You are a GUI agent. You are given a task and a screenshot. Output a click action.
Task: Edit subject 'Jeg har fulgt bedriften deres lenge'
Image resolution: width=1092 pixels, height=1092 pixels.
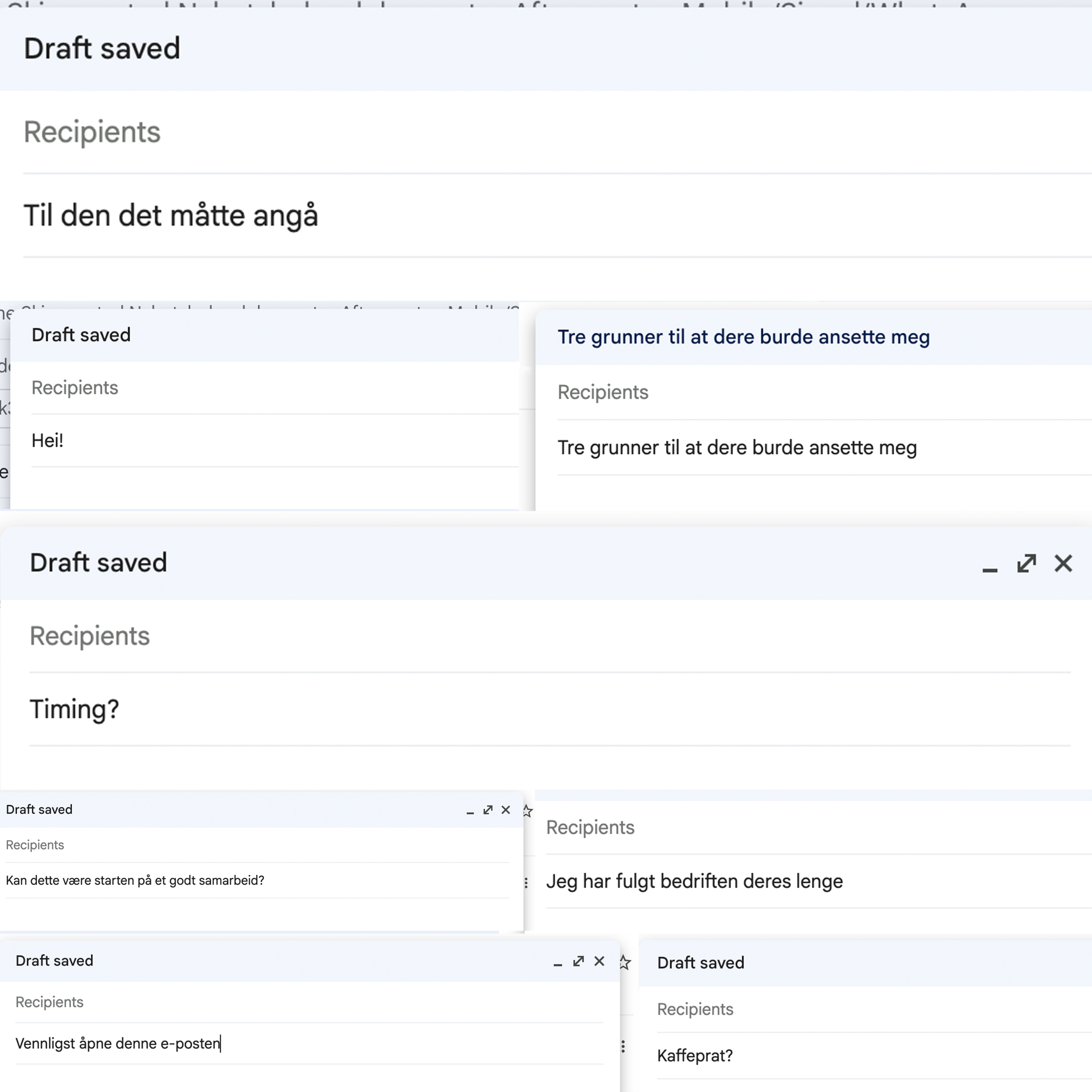(819, 881)
